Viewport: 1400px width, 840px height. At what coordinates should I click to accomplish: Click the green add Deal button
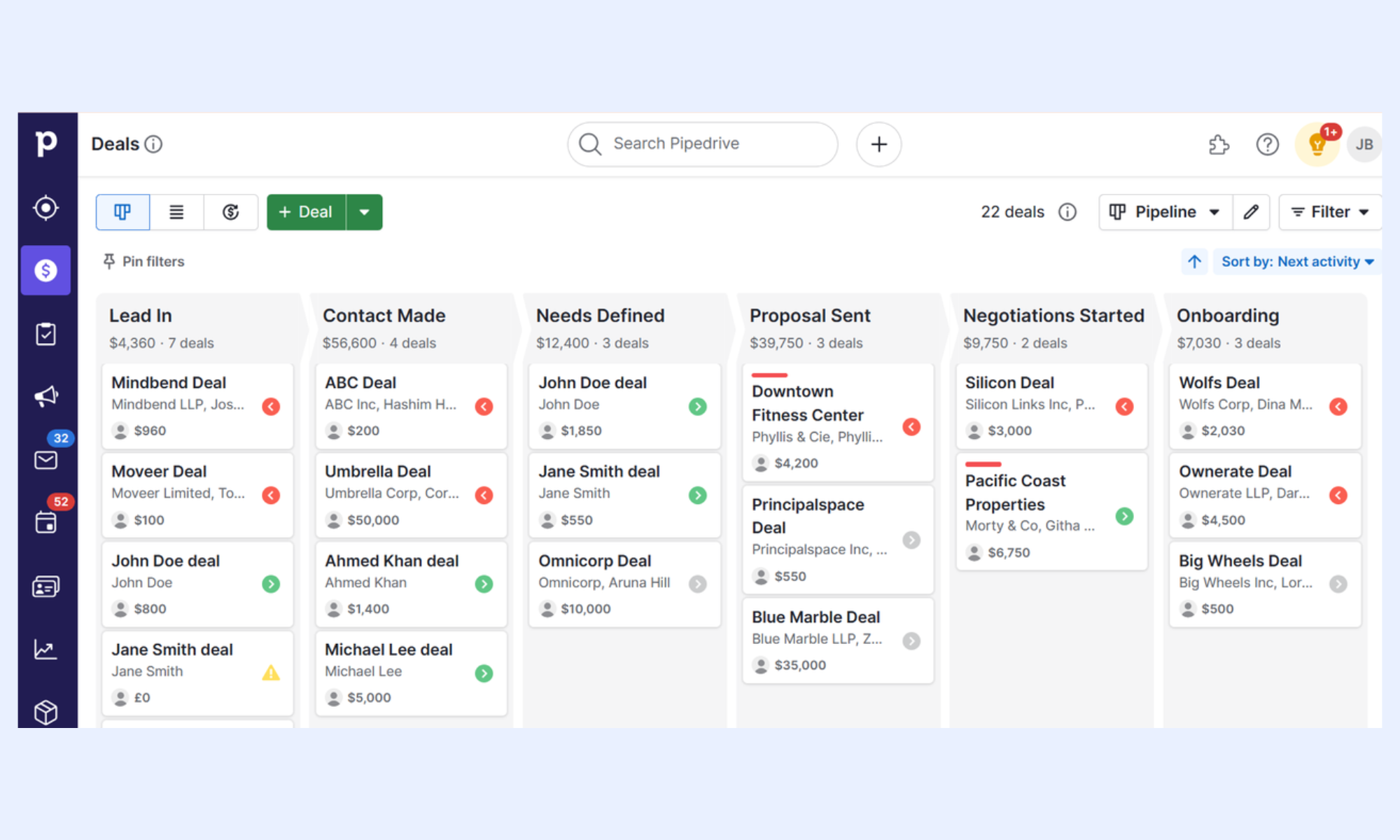[306, 212]
